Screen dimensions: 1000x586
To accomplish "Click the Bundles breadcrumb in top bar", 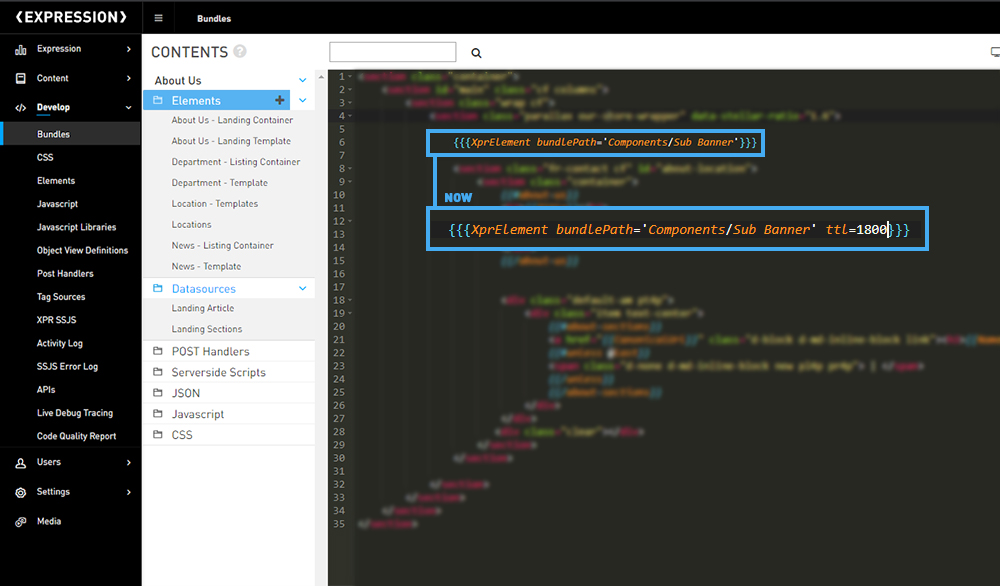I will click(214, 18).
